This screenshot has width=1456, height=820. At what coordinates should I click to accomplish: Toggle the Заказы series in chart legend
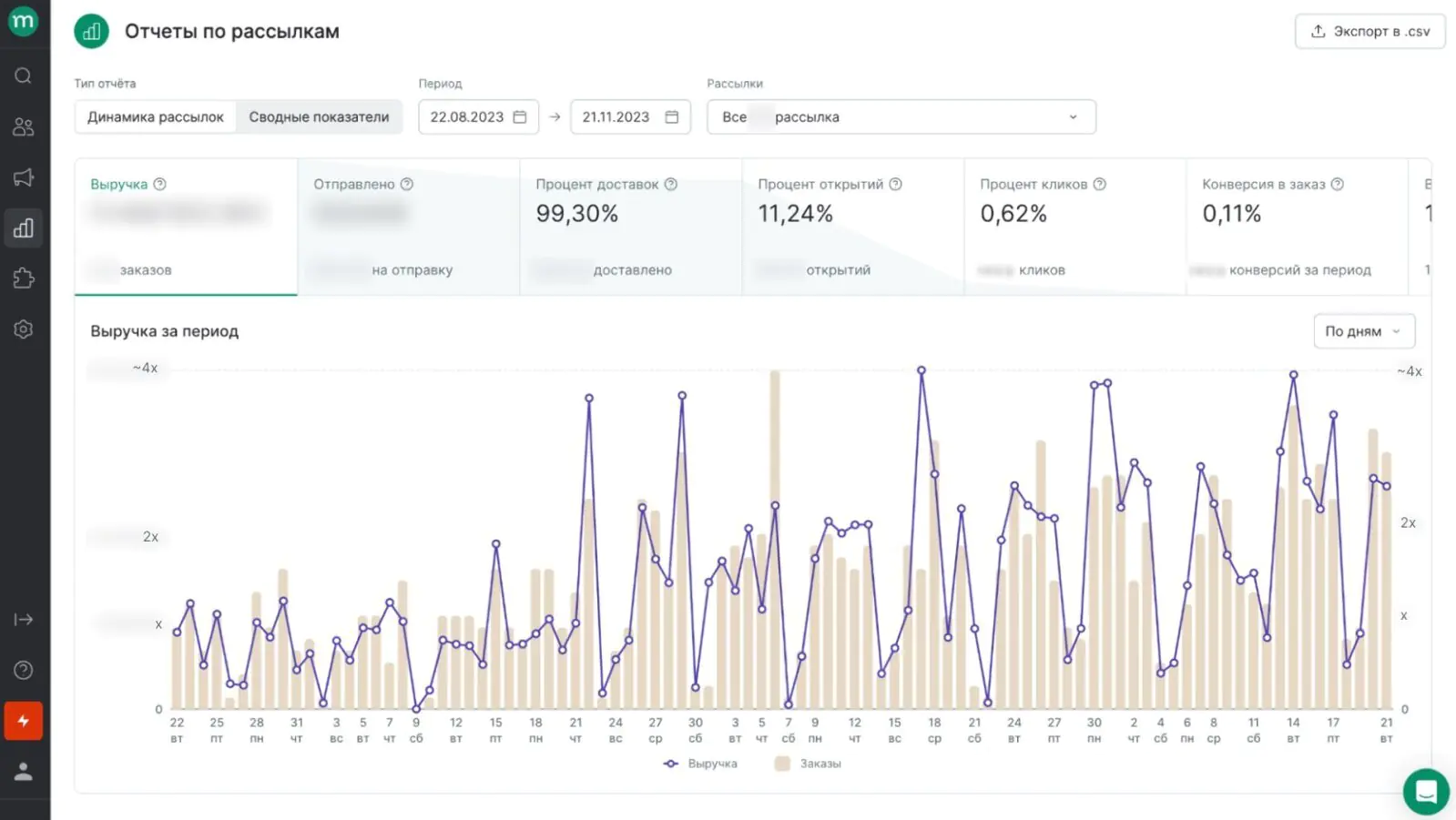[809, 764]
